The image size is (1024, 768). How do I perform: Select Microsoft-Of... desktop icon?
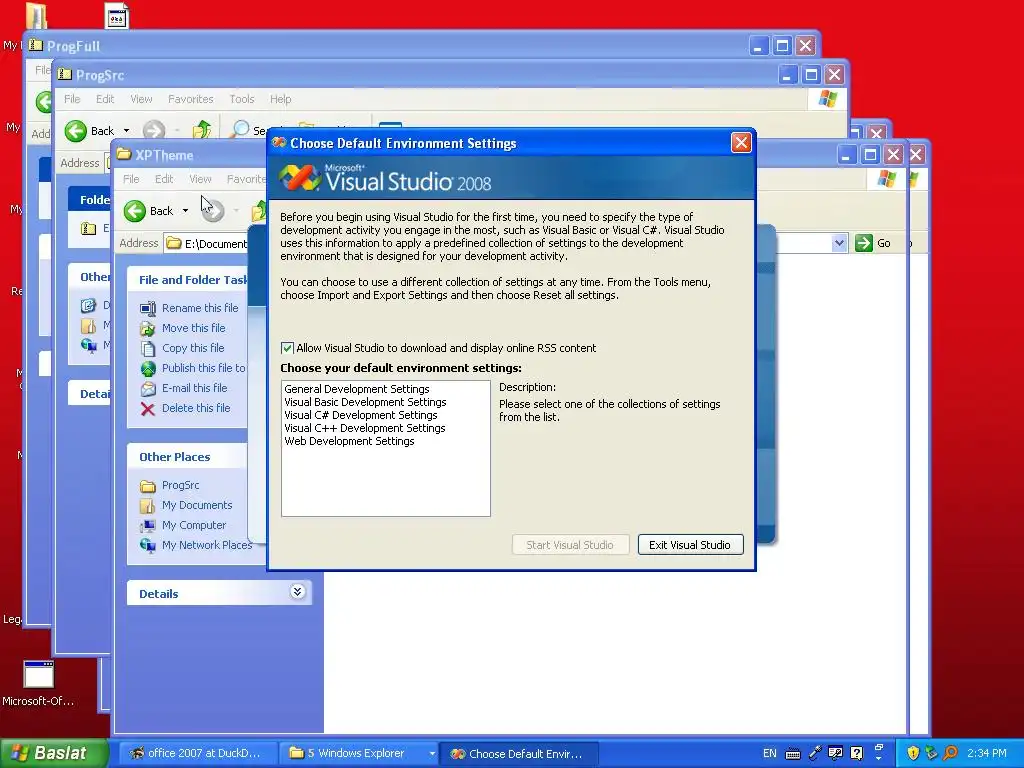point(38,683)
